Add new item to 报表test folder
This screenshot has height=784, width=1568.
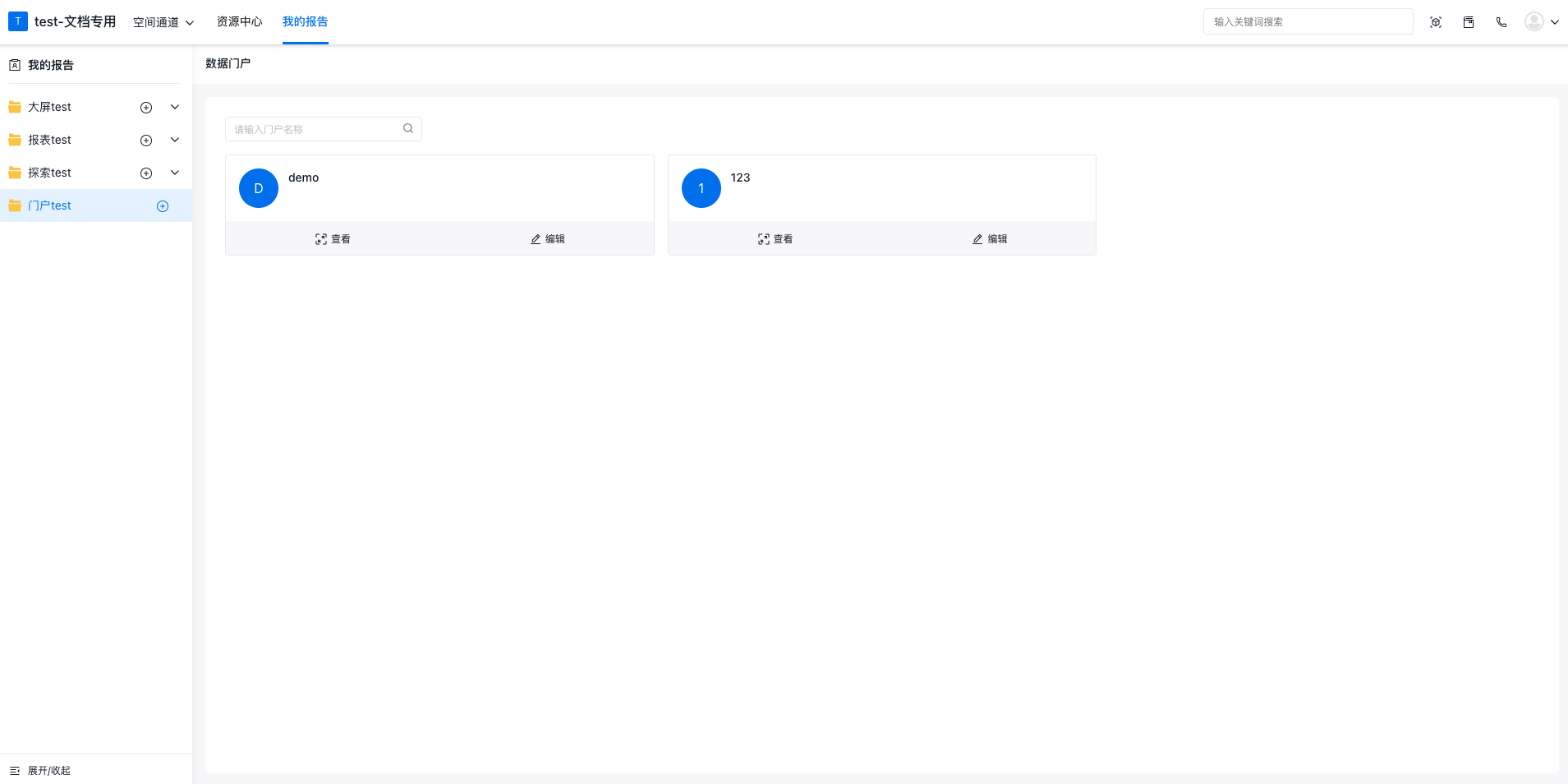point(146,140)
